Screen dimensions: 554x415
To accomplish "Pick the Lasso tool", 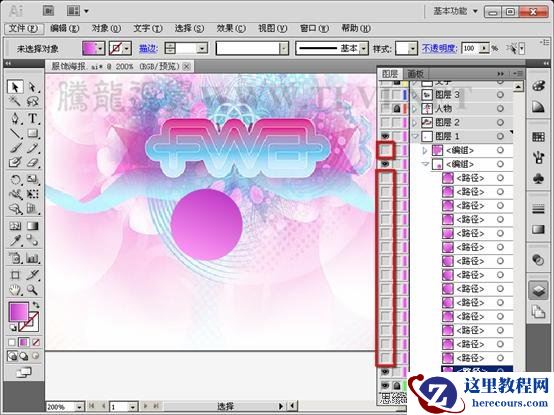I will (32, 102).
